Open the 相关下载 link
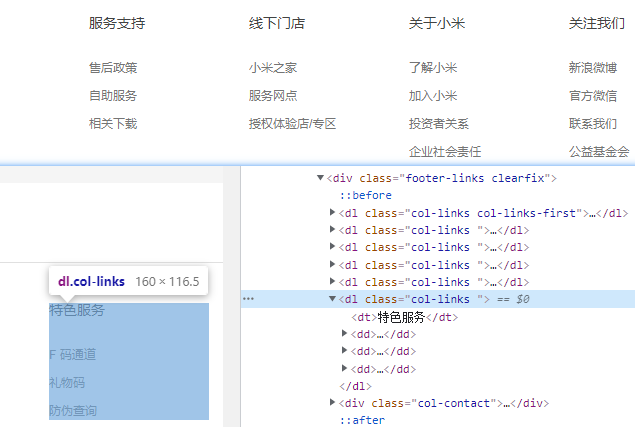This screenshot has width=635, height=427. 113,124
